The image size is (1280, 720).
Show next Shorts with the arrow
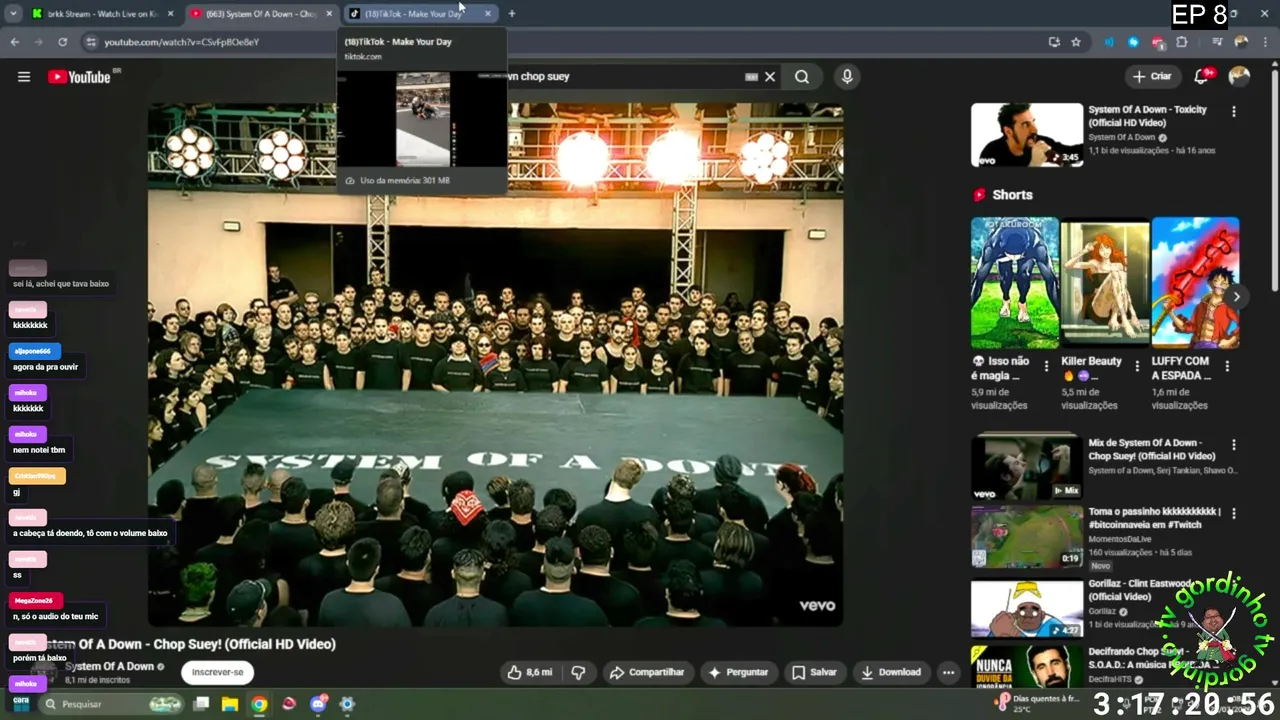tap(1237, 297)
